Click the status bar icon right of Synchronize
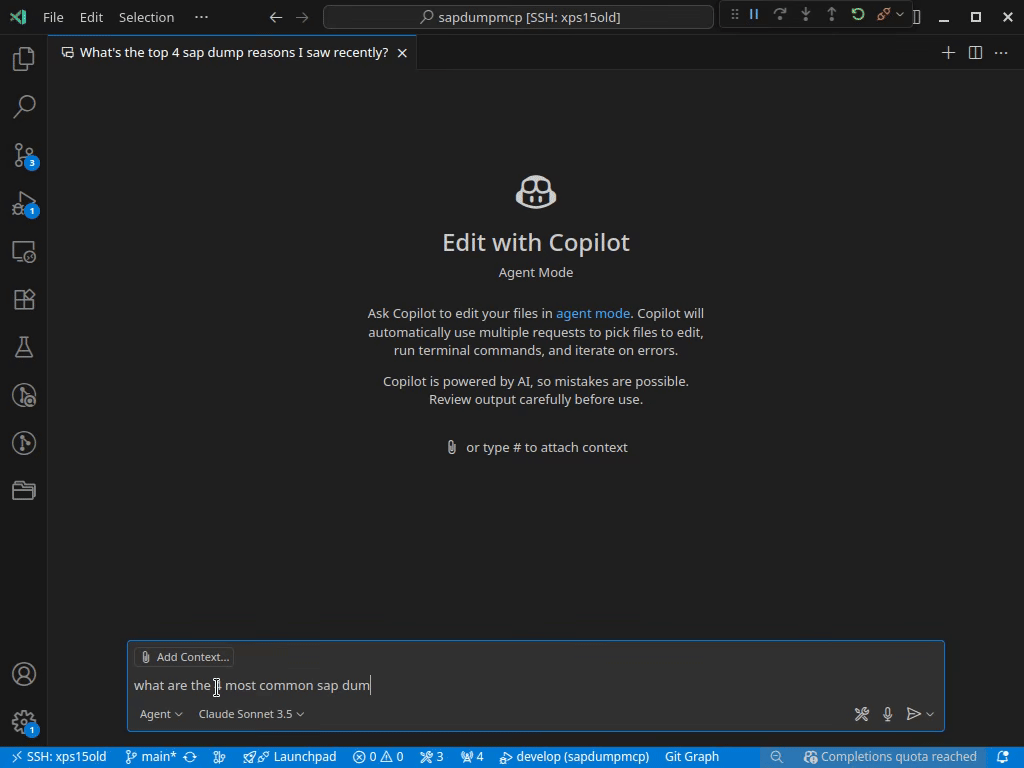Screen dimensions: 1024x768 coord(219,757)
